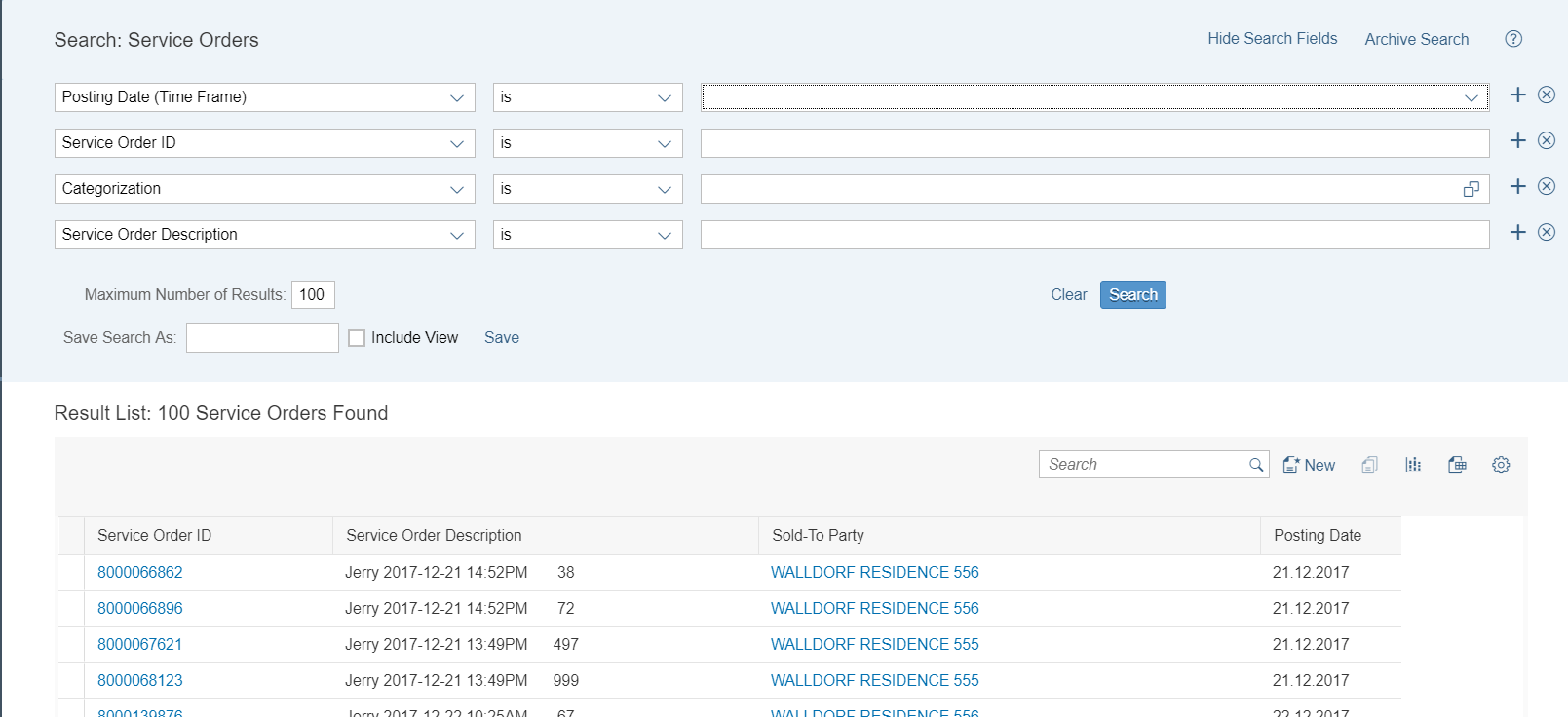Viewport: 1568px width, 717px height.
Task: Open WALLDORF RESIDENCE 555 in row 8000068123
Action: 874,680
